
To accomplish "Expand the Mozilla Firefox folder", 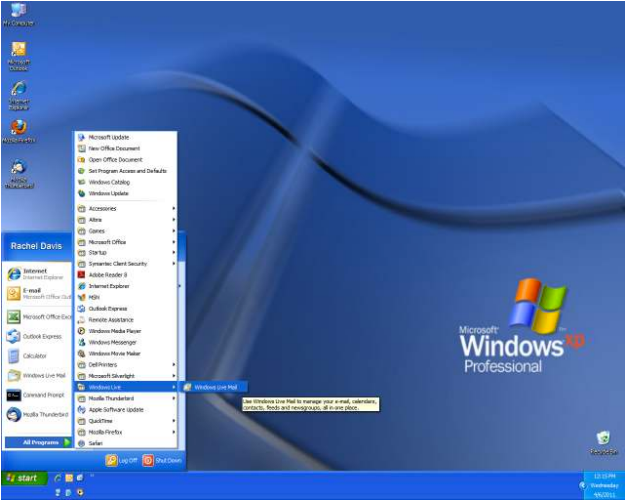I will pos(126,432).
